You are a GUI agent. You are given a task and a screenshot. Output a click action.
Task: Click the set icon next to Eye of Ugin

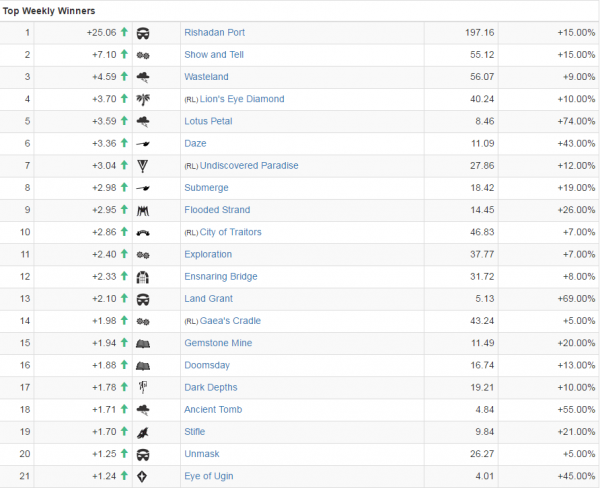click(144, 476)
